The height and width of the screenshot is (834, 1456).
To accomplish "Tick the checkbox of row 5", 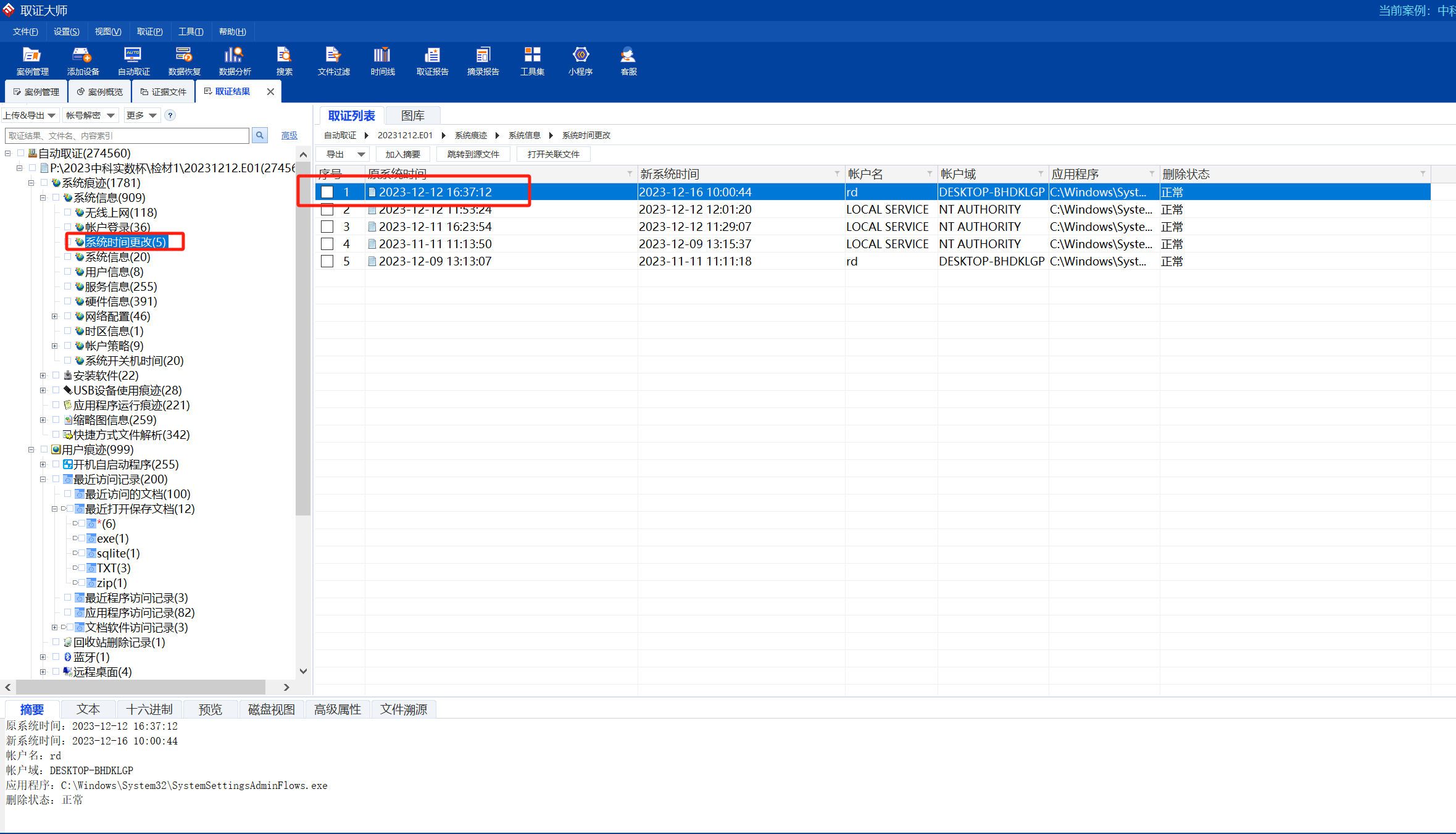I will coord(327,261).
